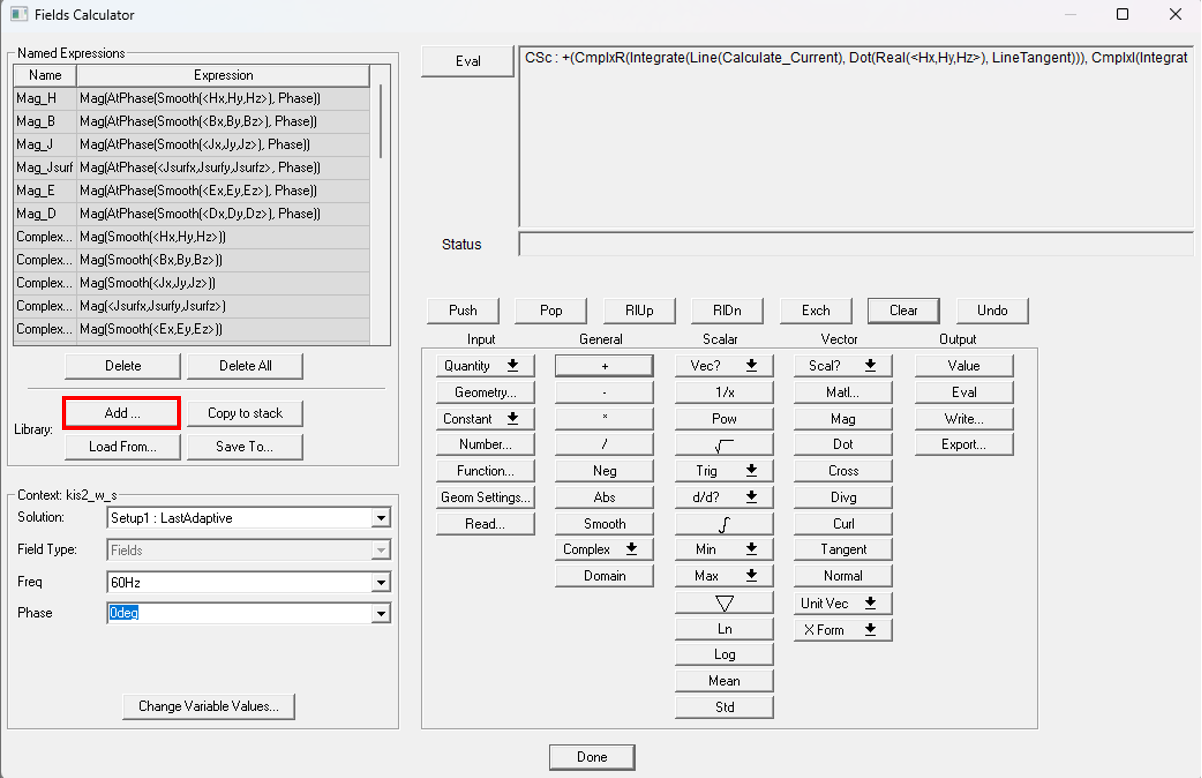The height and width of the screenshot is (778, 1202).
Task: Click Add... in the Library section
Action: (122, 413)
